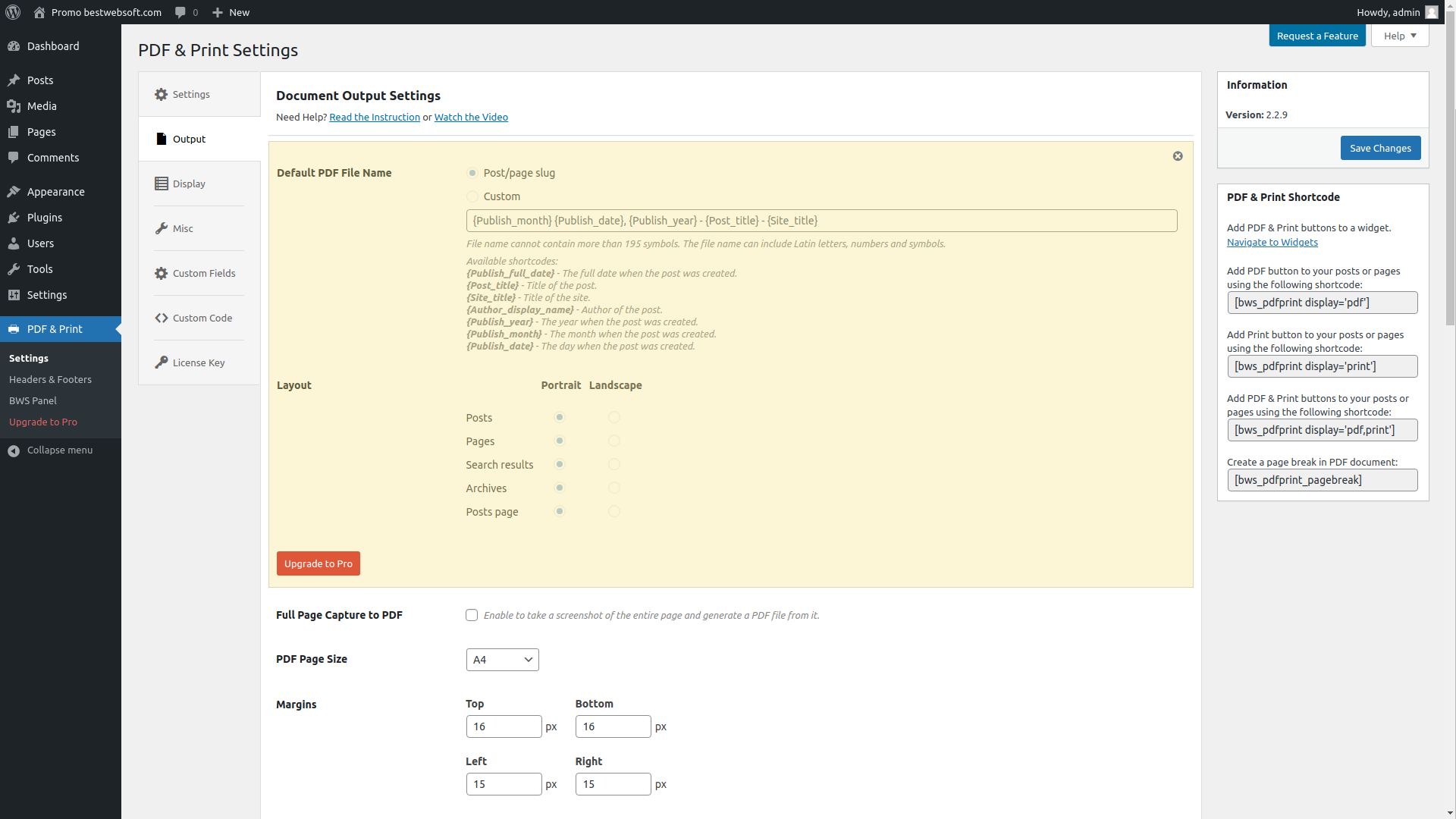Click the Save Changes button
The height and width of the screenshot is (819, 1456).
click(1380, 148)
